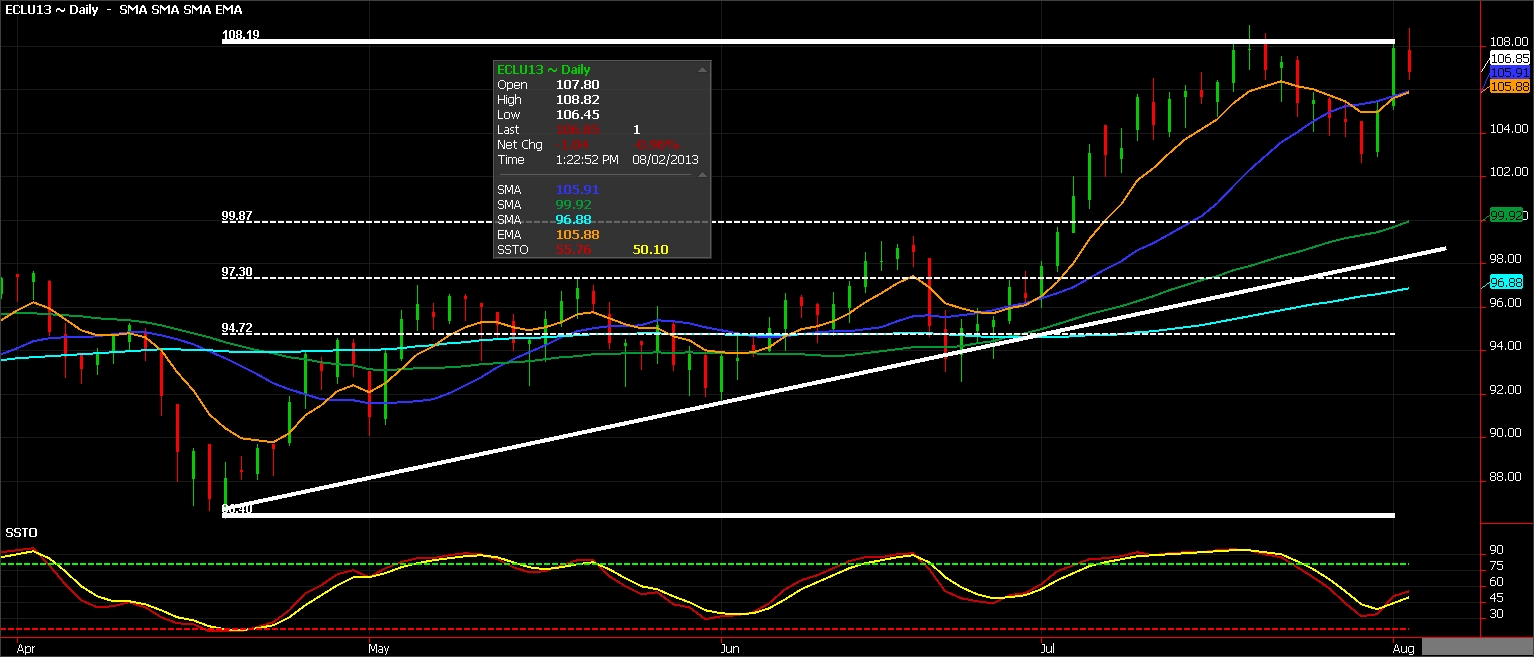Image resolution: width=1534 pixels, height=657 pixels.
Task: Click the Low value 106.45
Action: 577,115
